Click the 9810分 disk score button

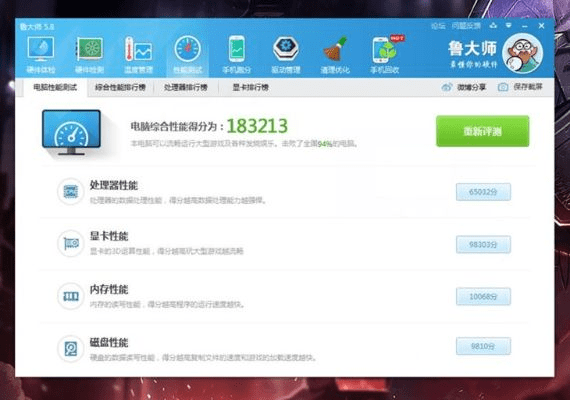click(x=483, y=346)
